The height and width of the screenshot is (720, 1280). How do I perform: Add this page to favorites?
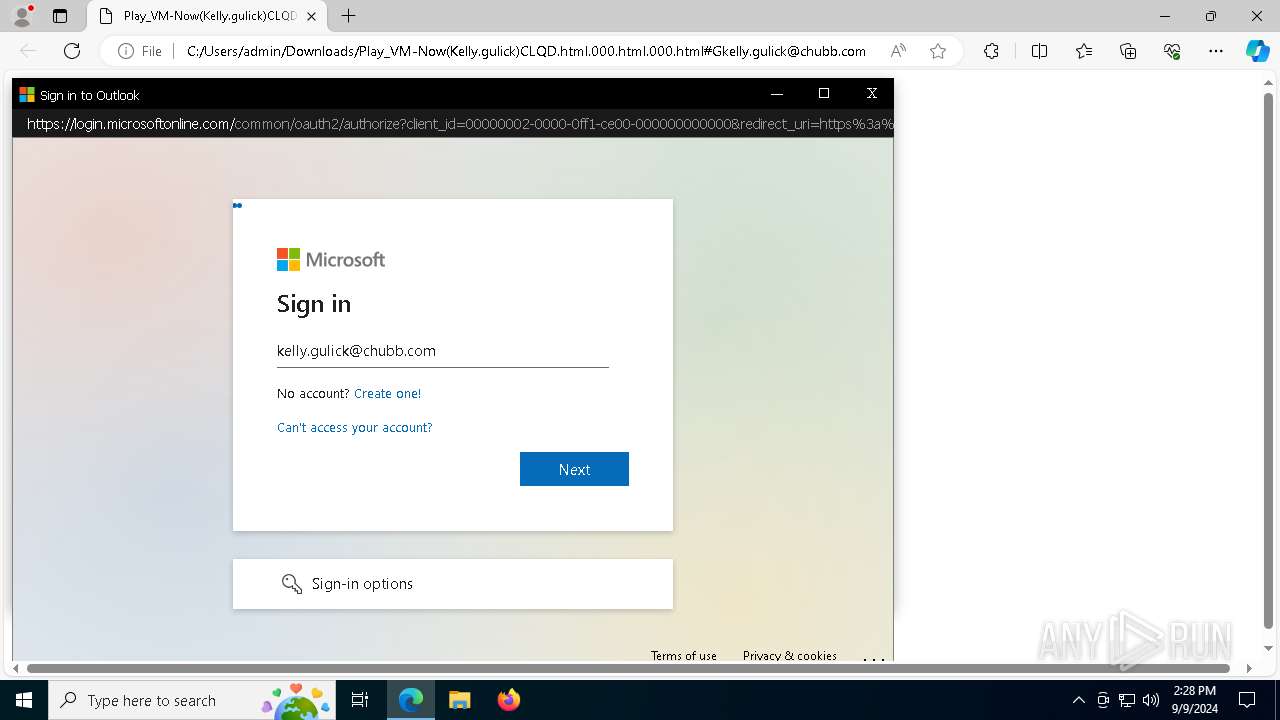tap(938, 51)
